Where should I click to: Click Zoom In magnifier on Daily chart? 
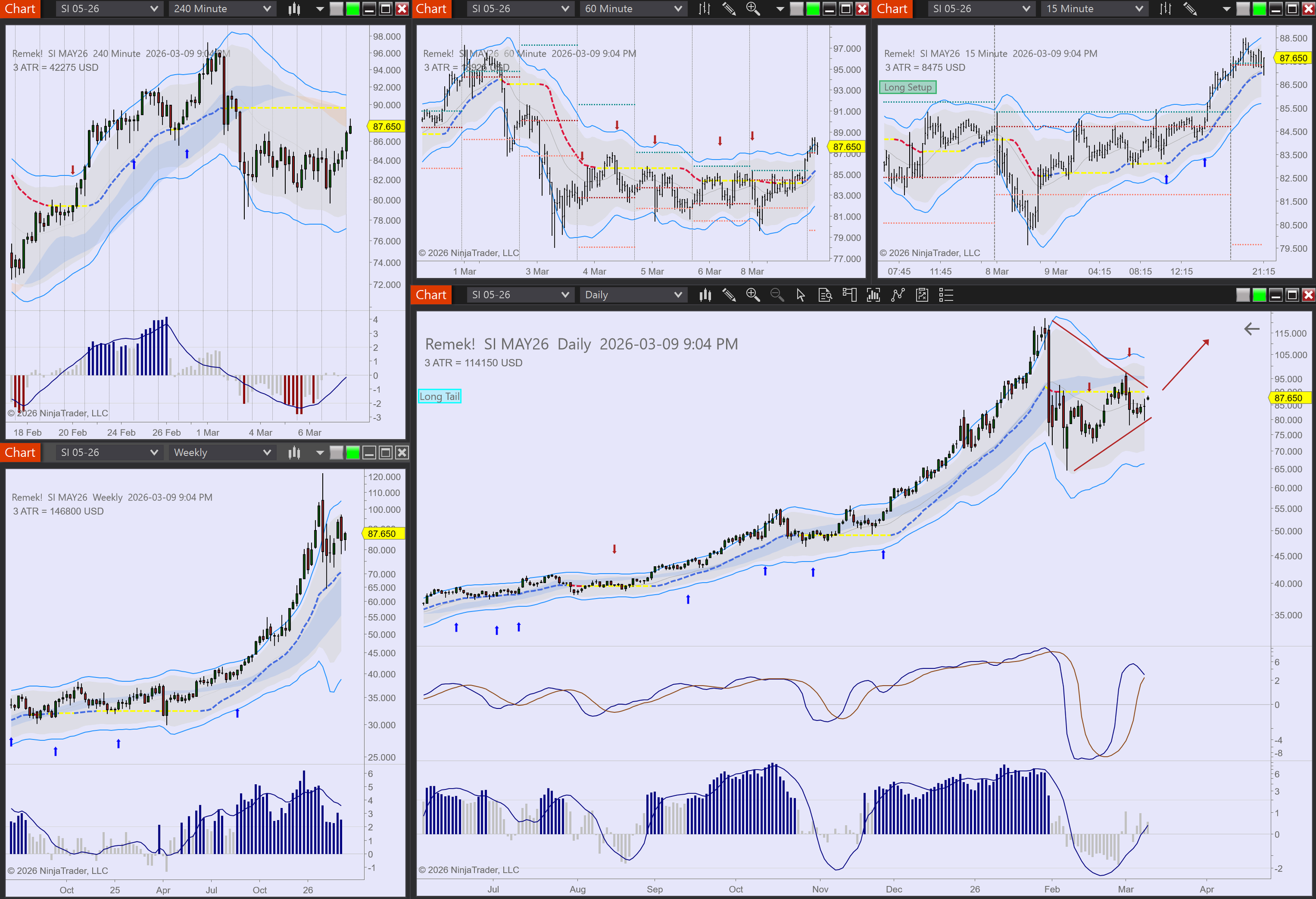tap(753, 295)
